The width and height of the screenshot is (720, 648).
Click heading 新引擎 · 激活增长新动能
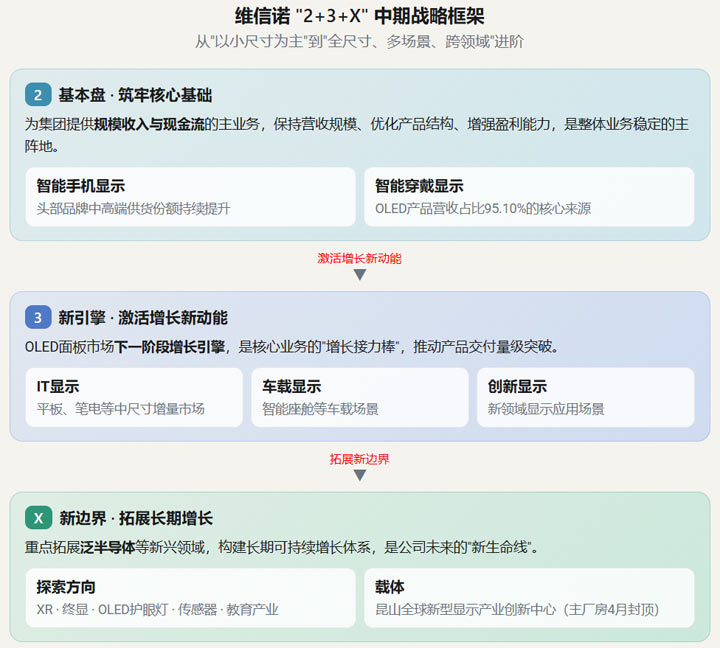pos(143,317)
